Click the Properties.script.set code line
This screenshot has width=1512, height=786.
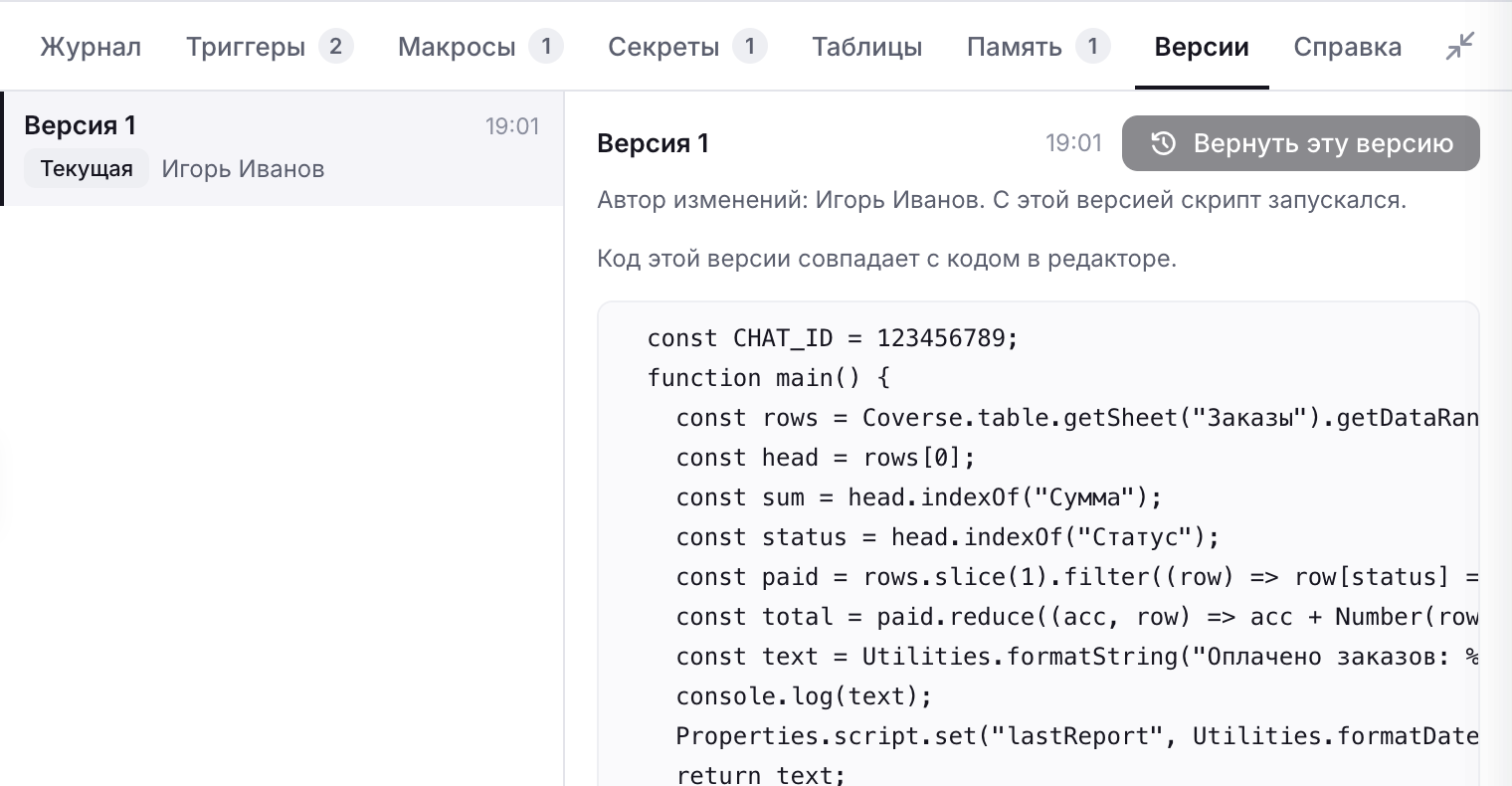1077,736
